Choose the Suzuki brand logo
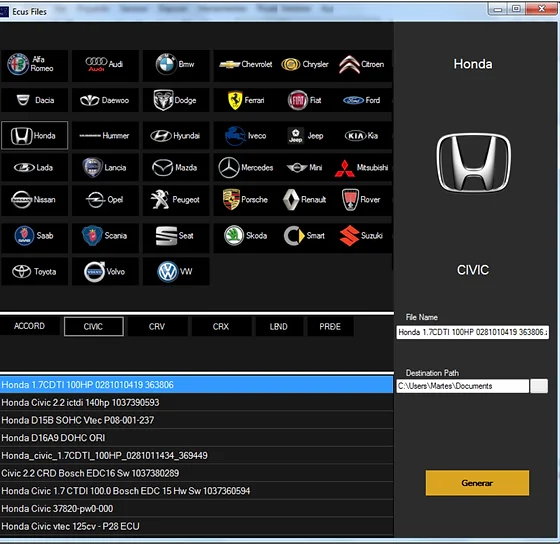The height and width of the screenshot is (544, 560). tap(361, 236)
